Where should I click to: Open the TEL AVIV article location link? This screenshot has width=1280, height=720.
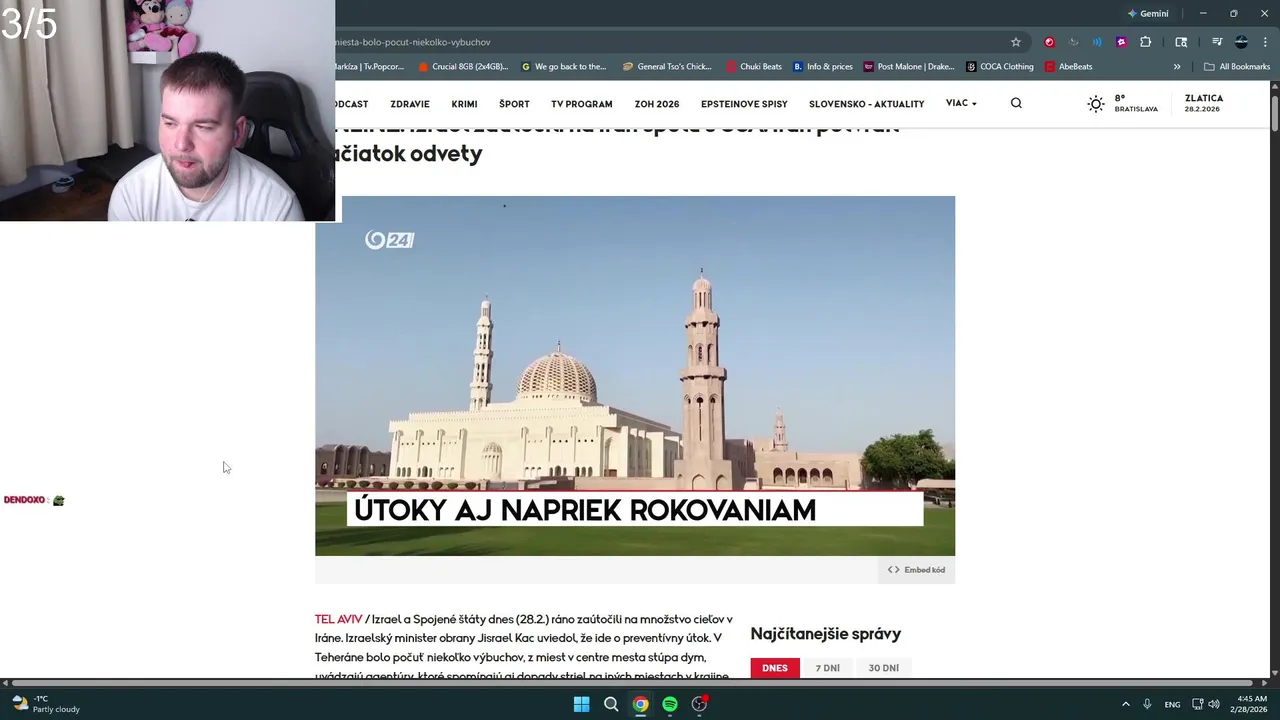(x=338, y=619)
